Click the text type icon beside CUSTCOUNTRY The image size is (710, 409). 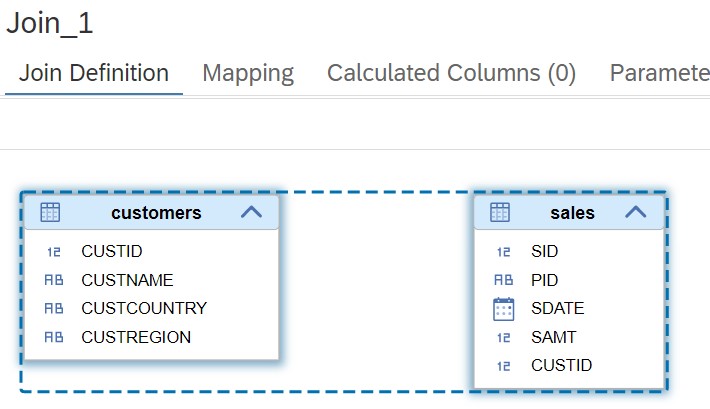(54, 308)
